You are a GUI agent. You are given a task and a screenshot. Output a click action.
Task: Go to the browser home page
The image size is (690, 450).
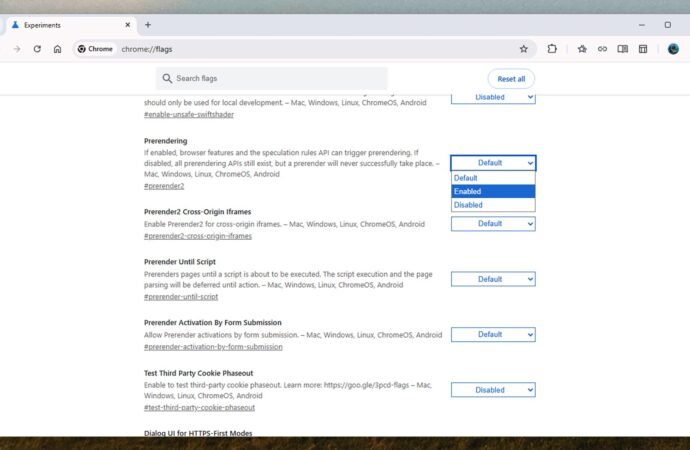pyautogui.click(x=57, y=49)
